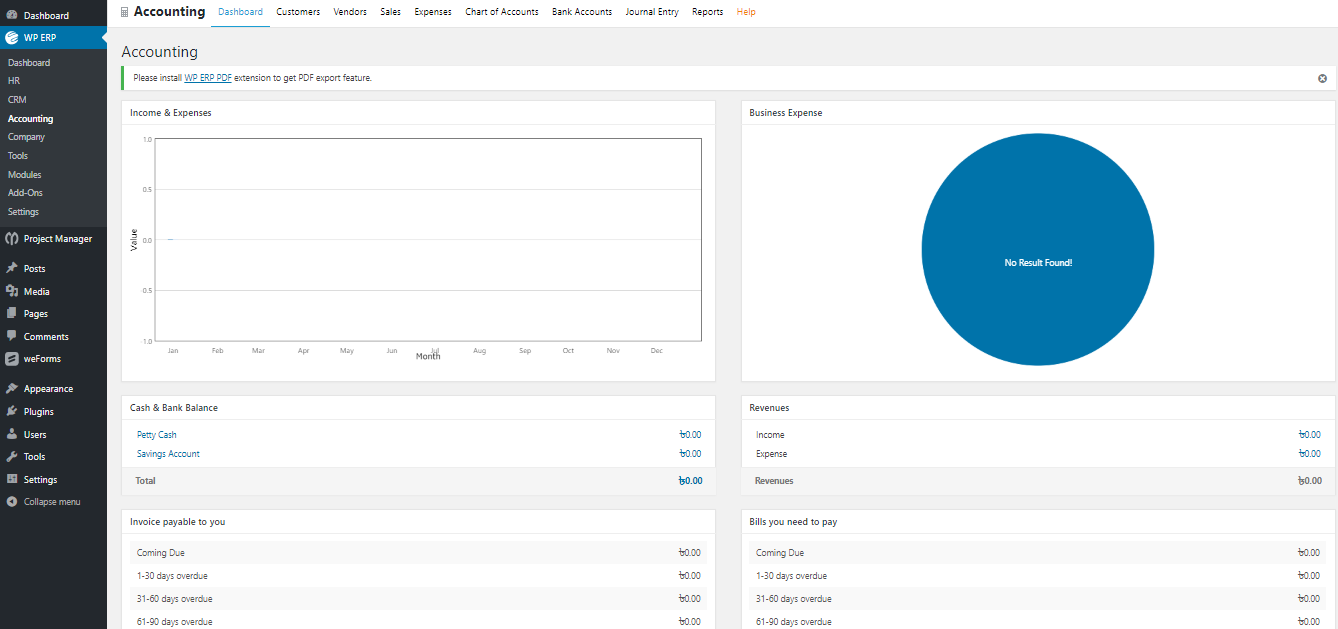Image resolution: width=1338 pixels, height=629 pixels.
Task: Click the Users person icon
Action: pyautogui.click(x=12, y=434)
